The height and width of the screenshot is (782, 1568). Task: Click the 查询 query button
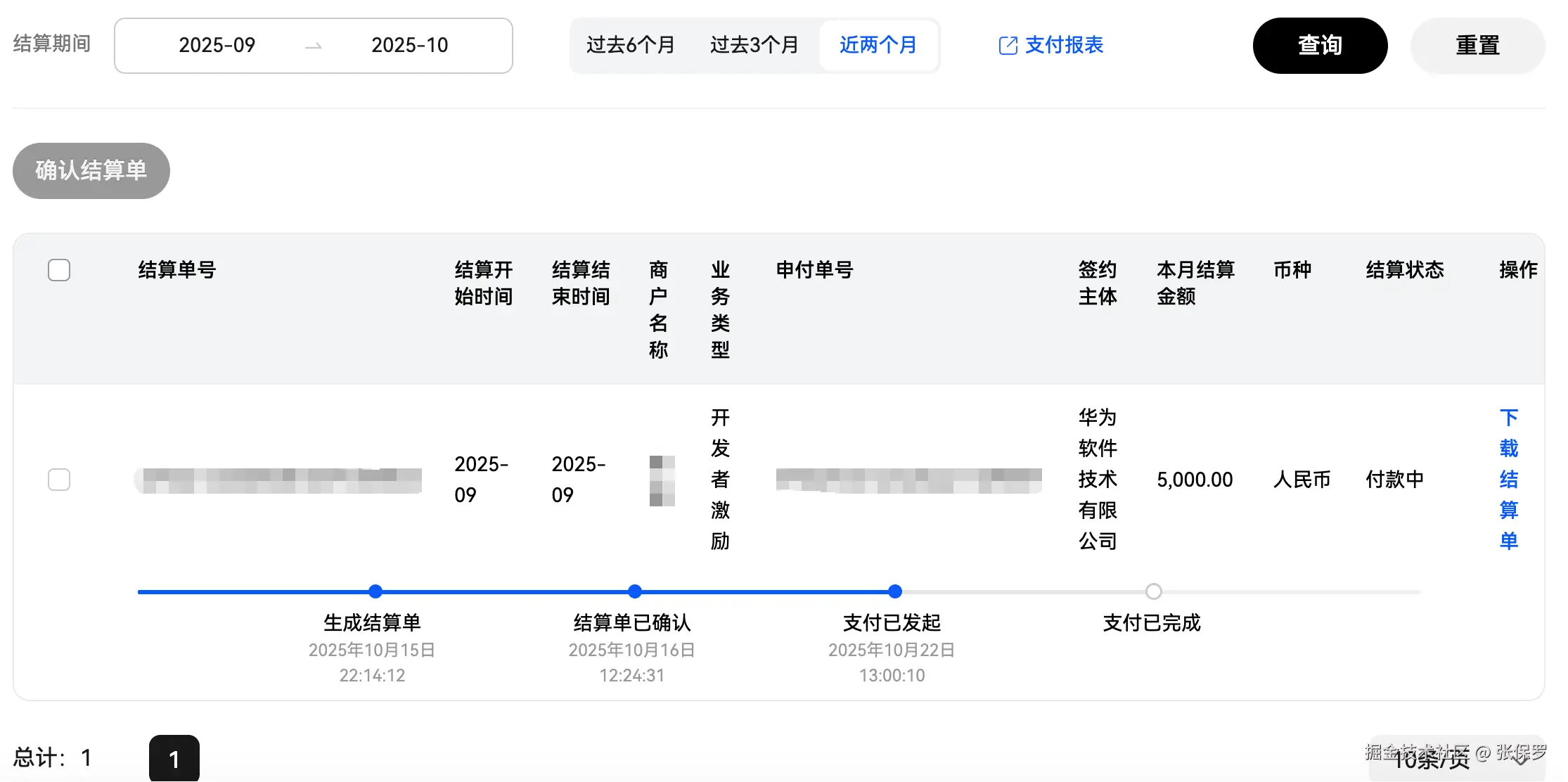pyautogui.click(x=1320, y=45)
